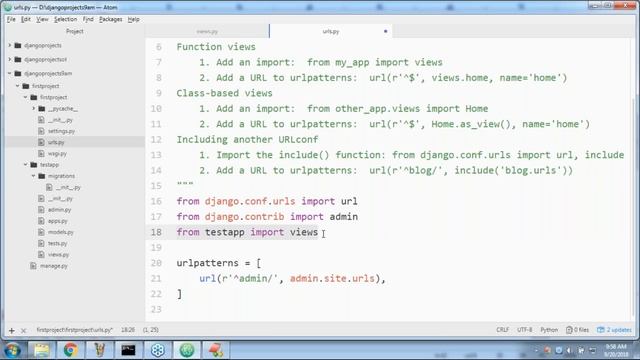Image resolution: width=640 pixels, height=360 pixels.
Task: Click the 18:26 cursor position indicator
Action: pyautogui.click(x=128, y=330)
